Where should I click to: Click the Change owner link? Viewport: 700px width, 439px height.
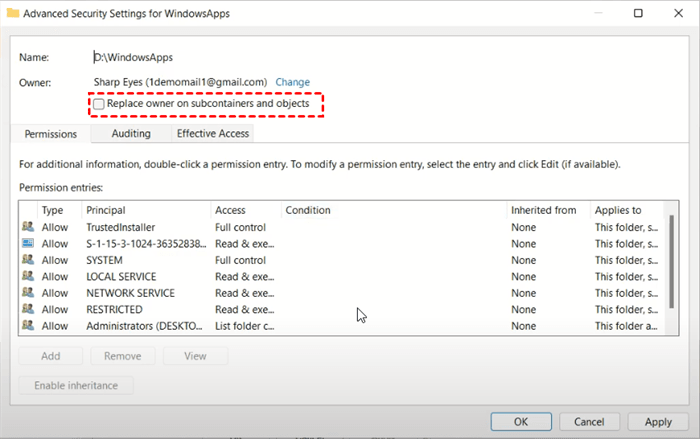click(292, 82)
